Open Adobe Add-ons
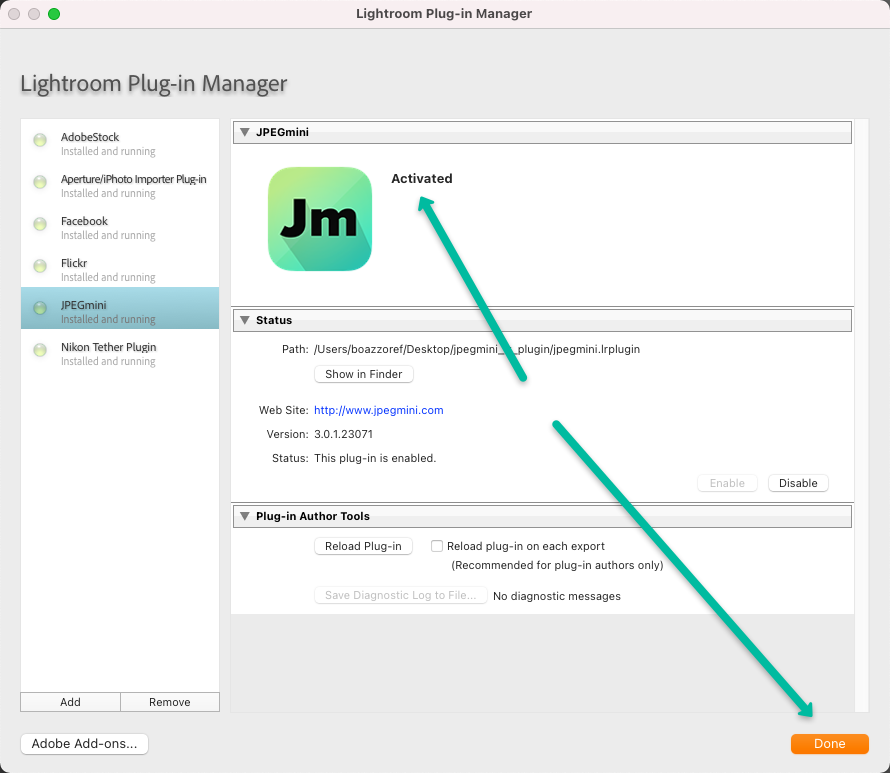 (85, 743)
